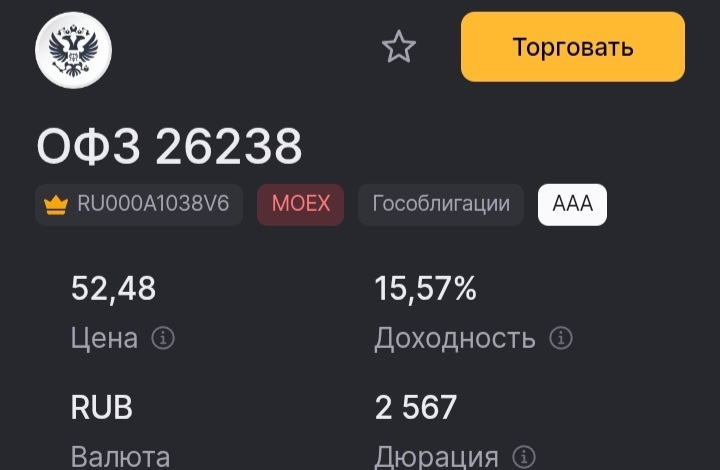
Task: Open the Гособлигации category tag
Action: (x=441, y=205)
